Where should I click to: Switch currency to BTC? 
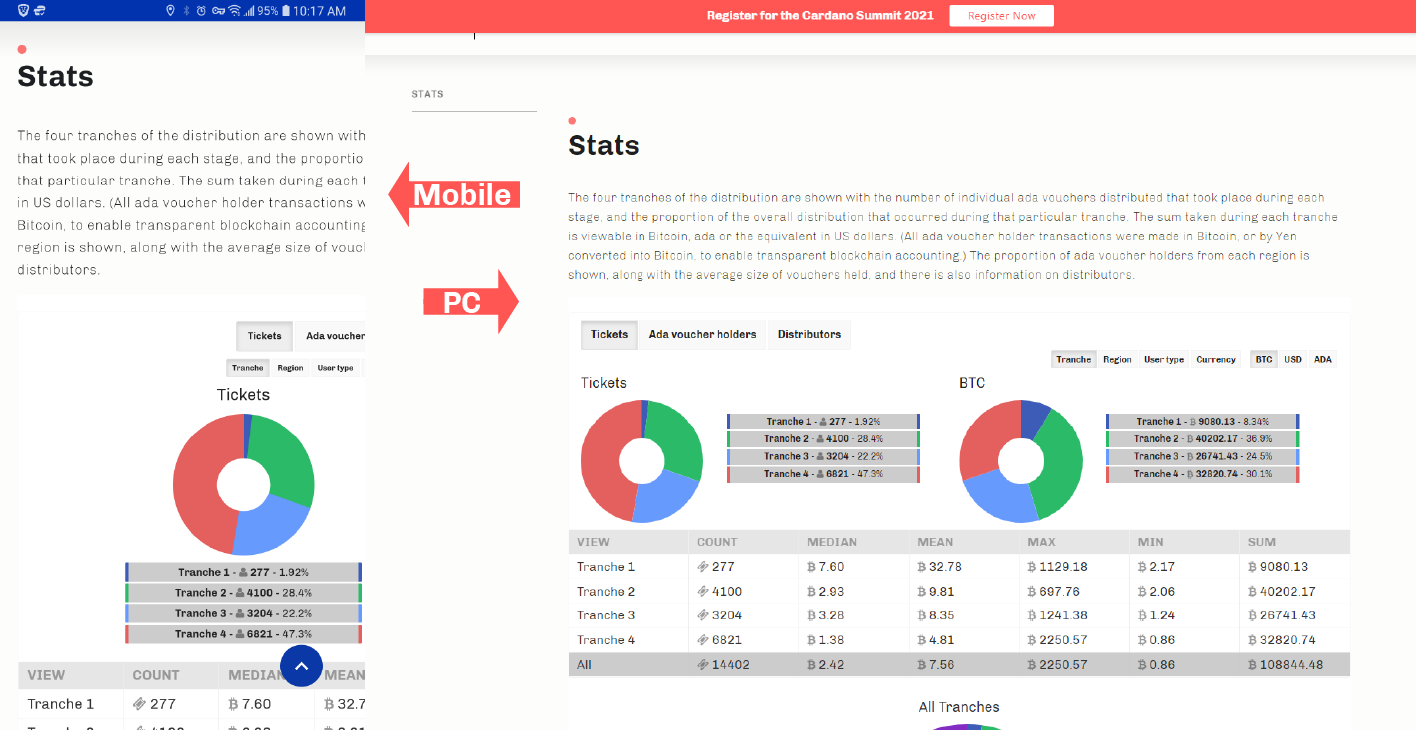click(1264, 359)
